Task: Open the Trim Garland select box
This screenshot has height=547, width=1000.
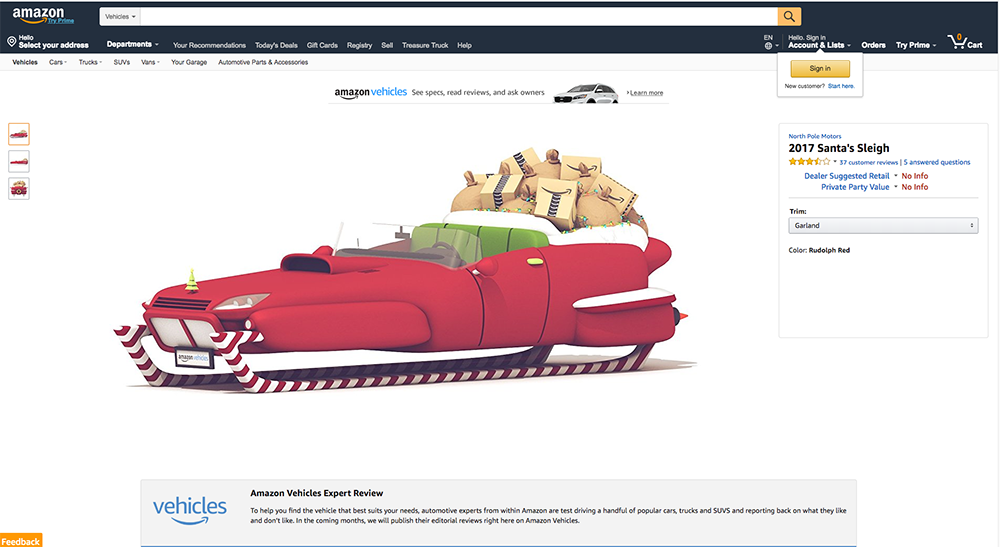Action: [x=883, y=226]
